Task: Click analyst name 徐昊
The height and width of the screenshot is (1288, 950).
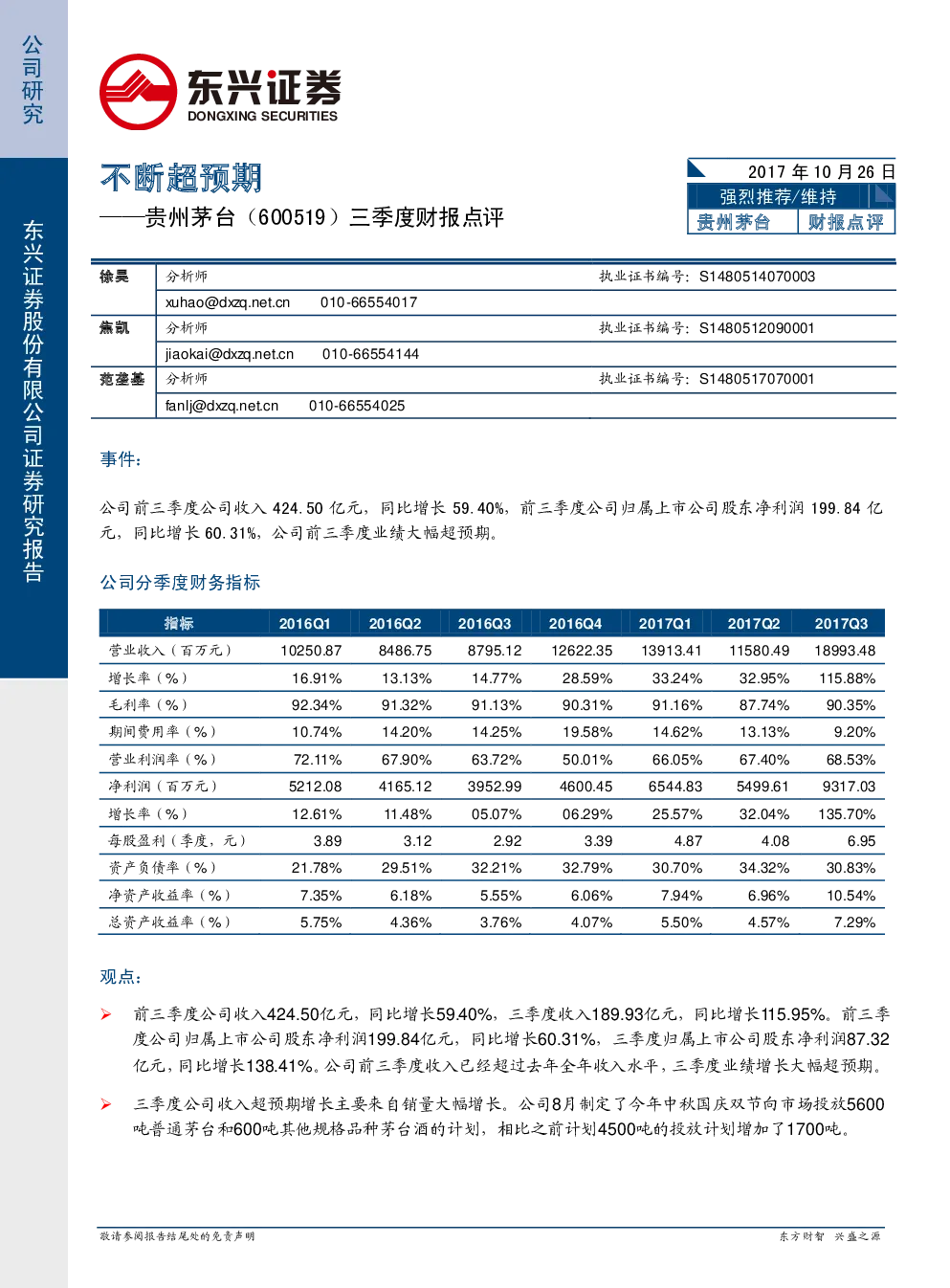Action: click(114, 277)
